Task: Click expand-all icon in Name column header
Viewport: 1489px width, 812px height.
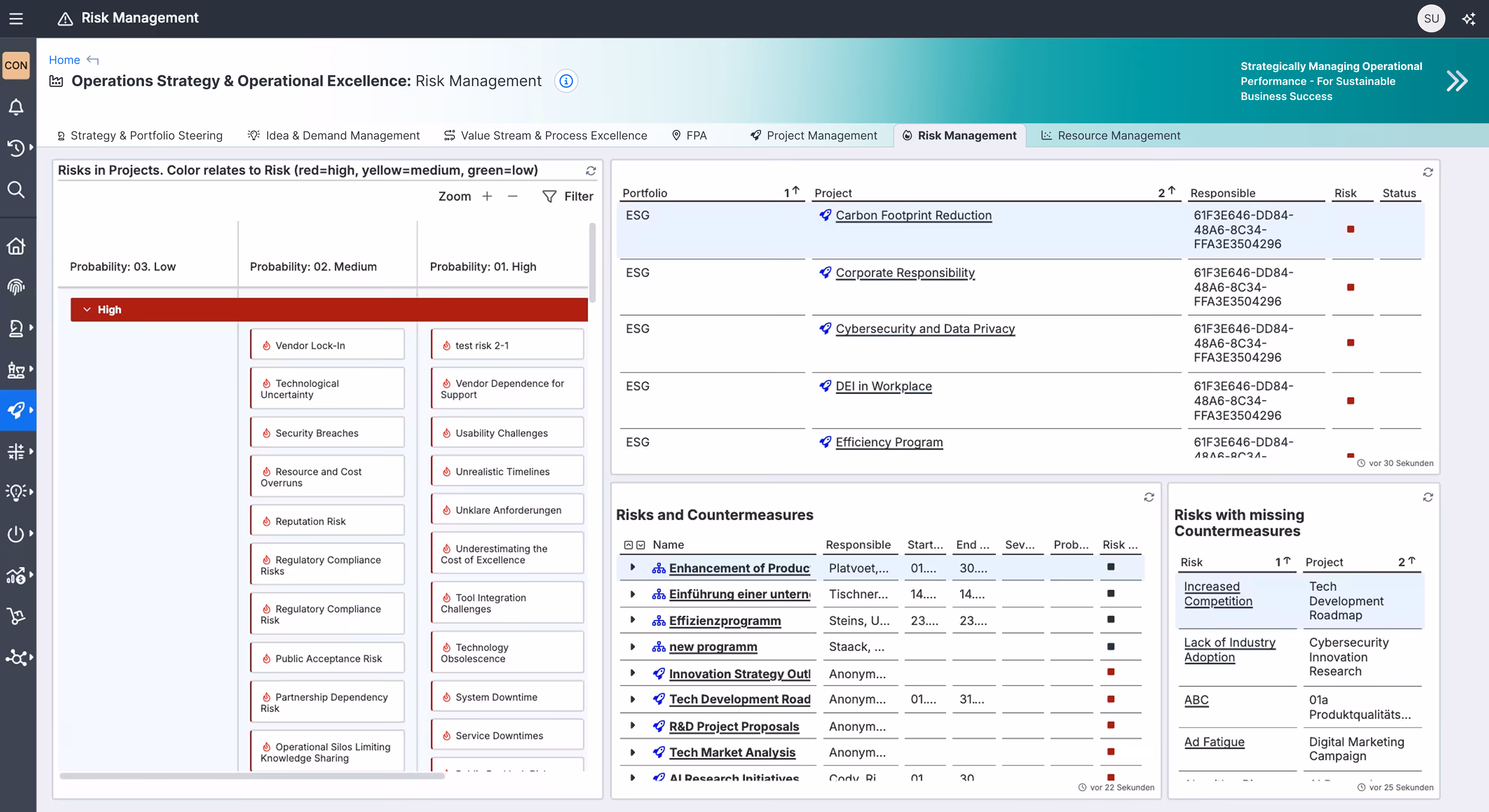Action: point(640,545)
